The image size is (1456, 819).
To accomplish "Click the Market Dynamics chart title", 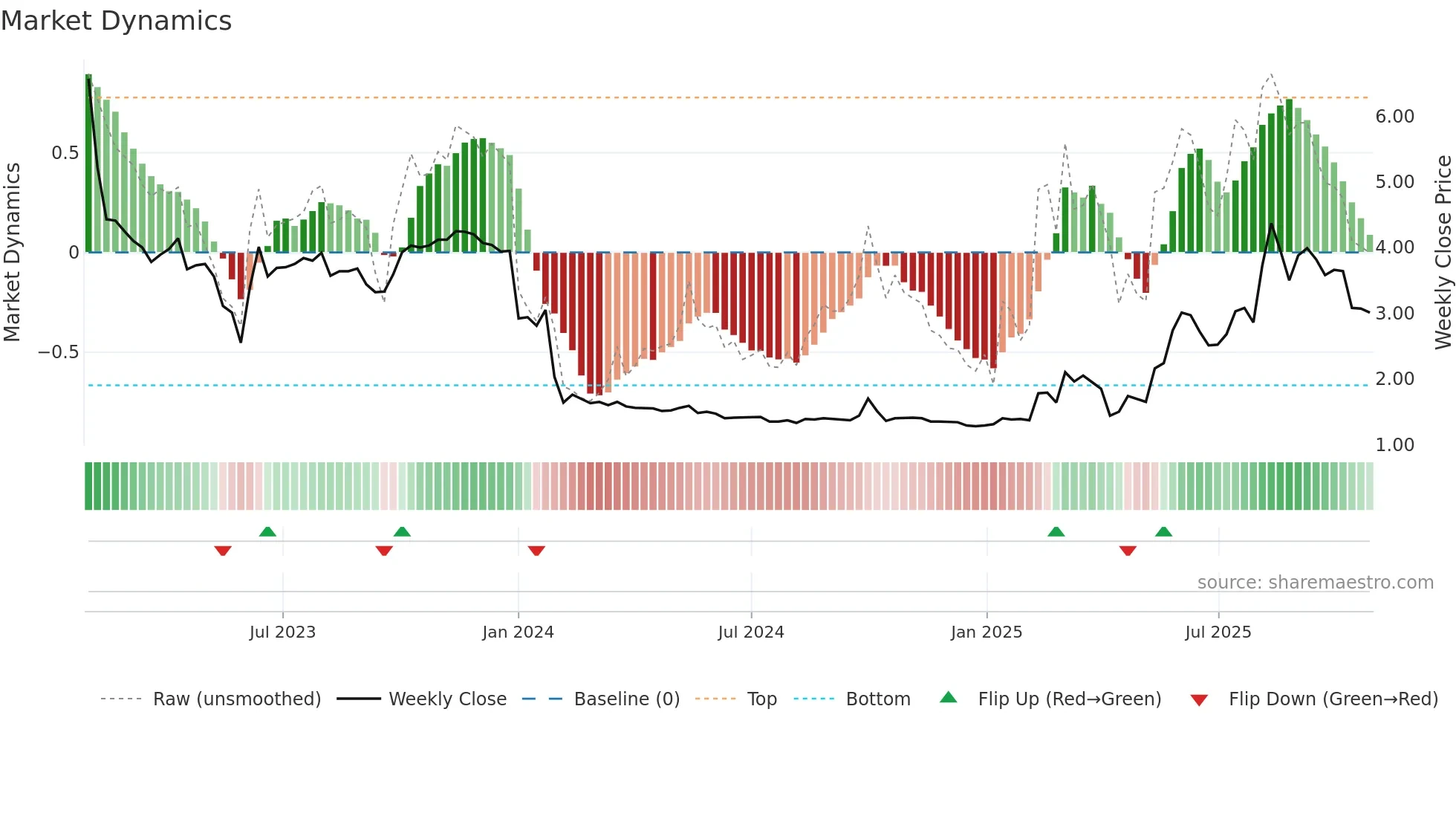I will 117,21.
